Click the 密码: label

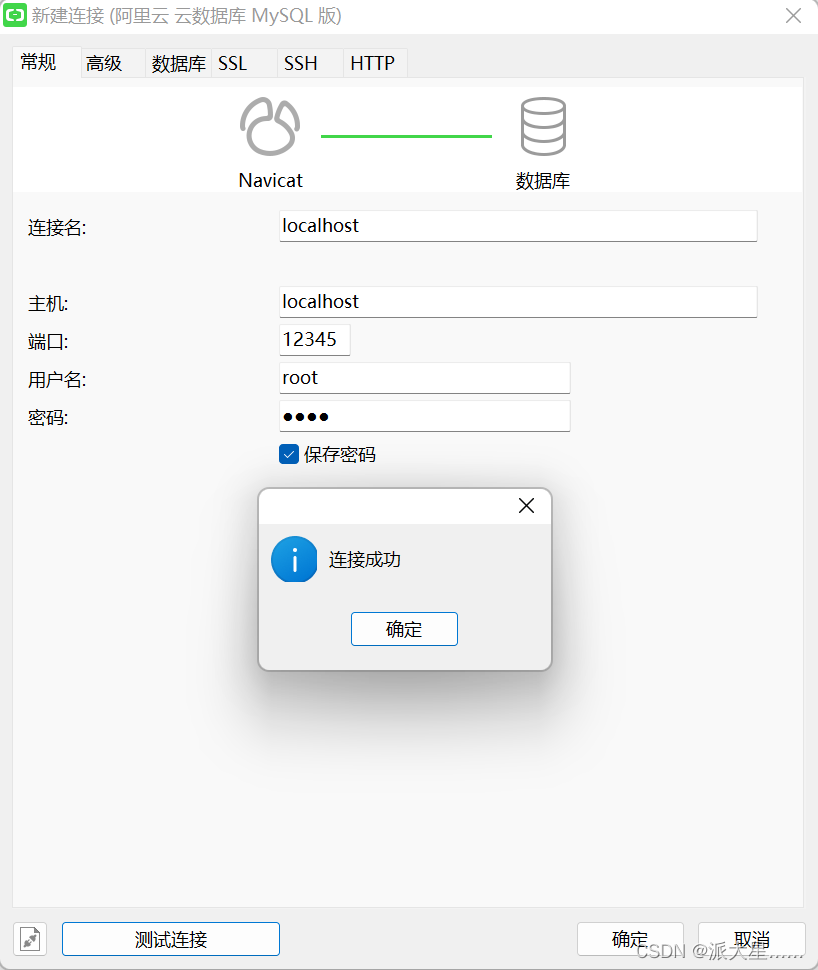[48, 418]
